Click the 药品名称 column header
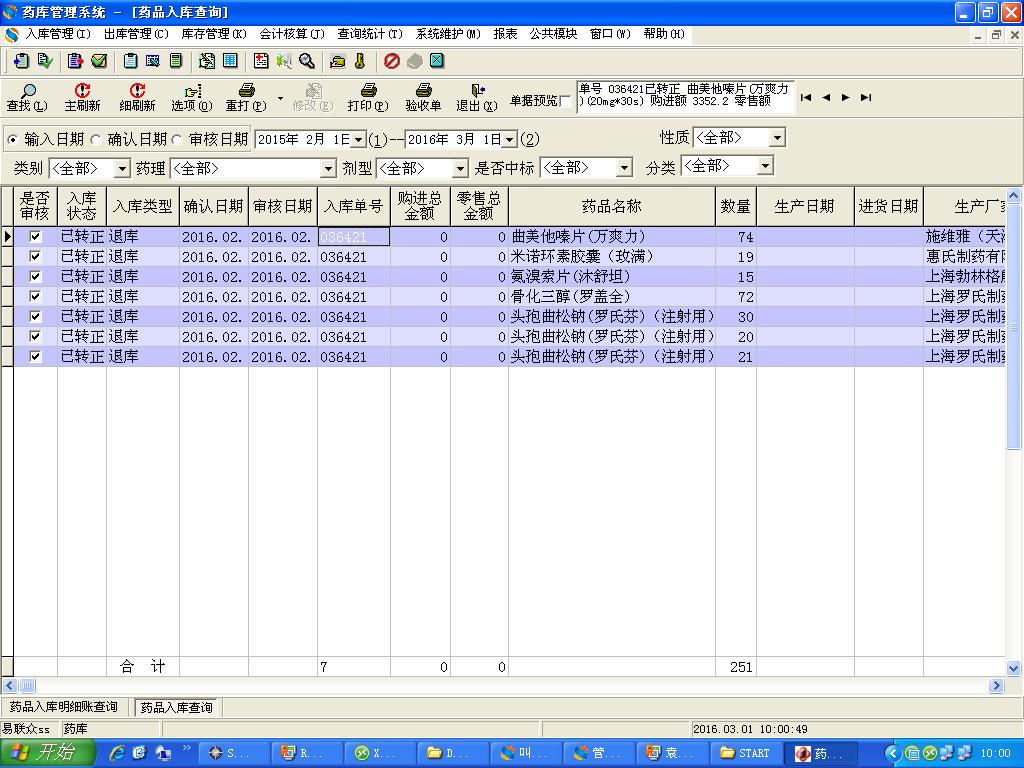This screenshot has height=768, width=1024. 611,206
